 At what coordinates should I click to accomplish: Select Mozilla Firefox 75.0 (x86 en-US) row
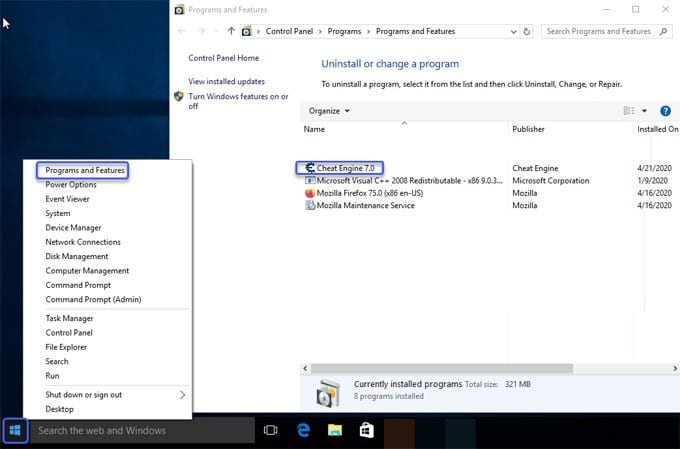490,193
